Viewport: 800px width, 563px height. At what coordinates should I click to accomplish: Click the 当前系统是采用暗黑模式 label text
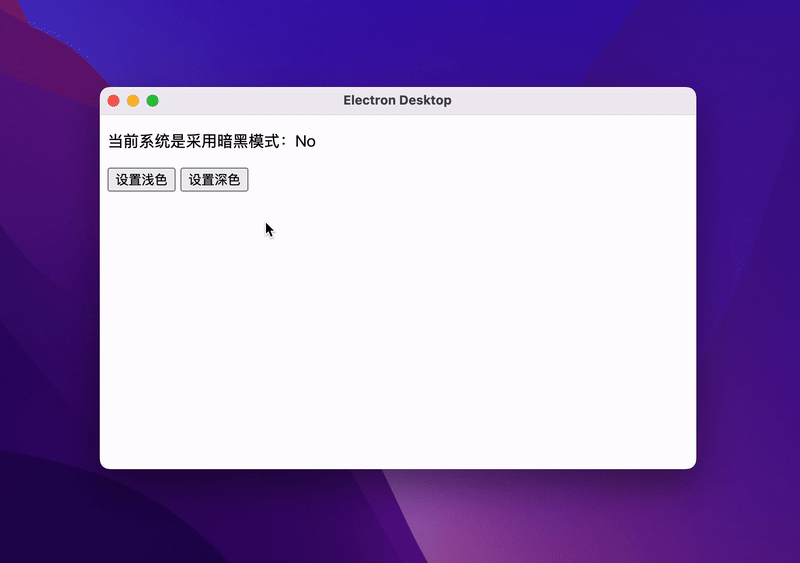[194, 141]
